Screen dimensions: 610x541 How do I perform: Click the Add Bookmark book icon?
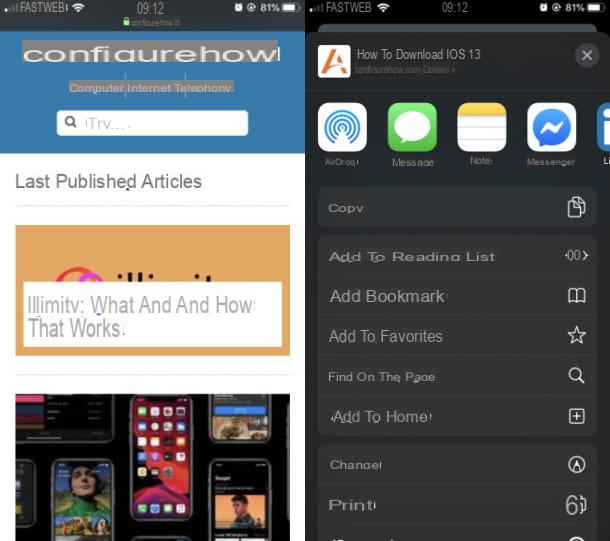point(577,296)
